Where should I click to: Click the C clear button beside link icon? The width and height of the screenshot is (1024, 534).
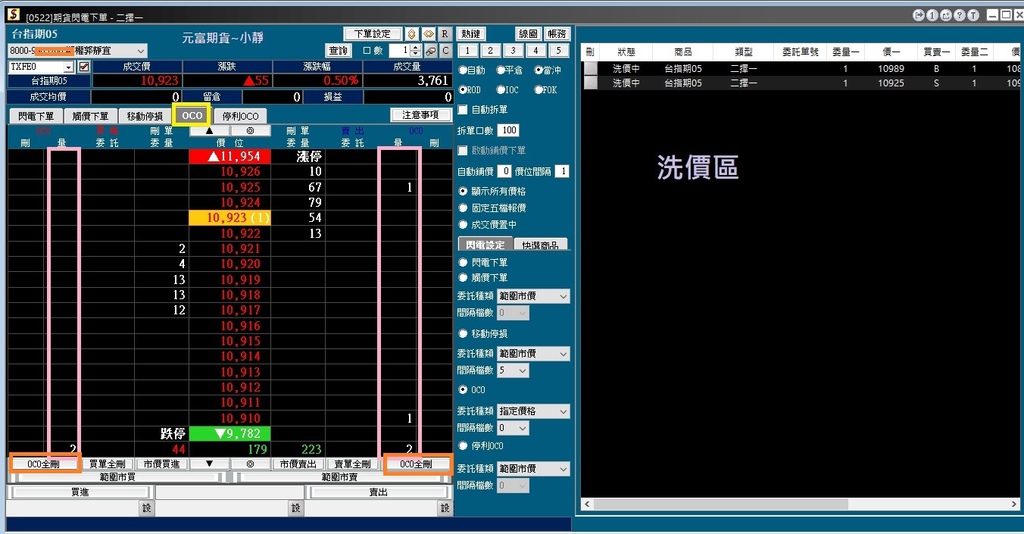pos(445,51)
